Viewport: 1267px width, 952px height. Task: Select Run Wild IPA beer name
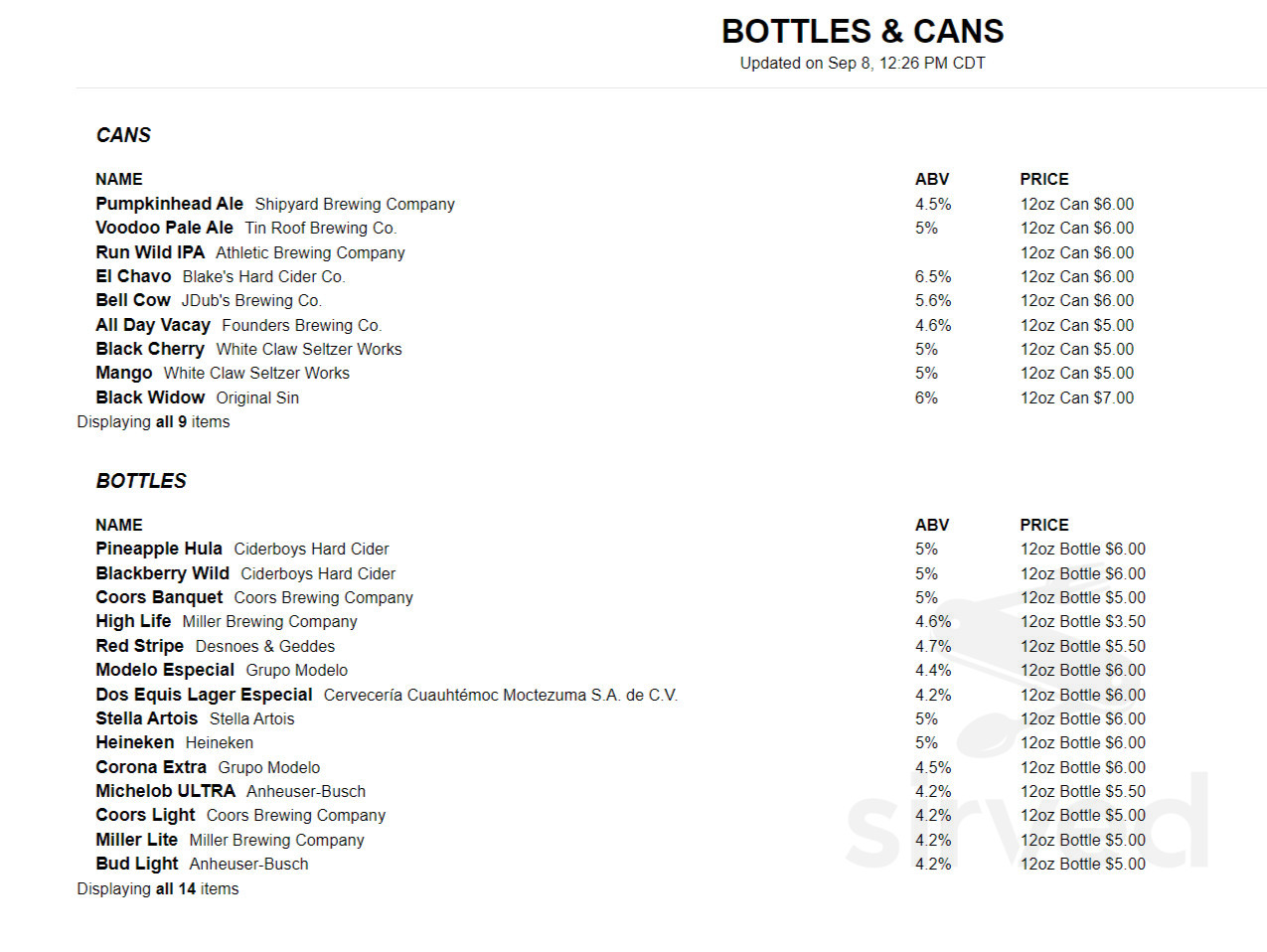click(150, 252)
